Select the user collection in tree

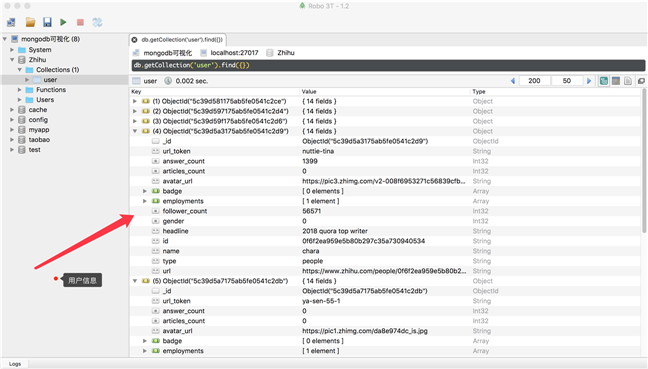50,80
